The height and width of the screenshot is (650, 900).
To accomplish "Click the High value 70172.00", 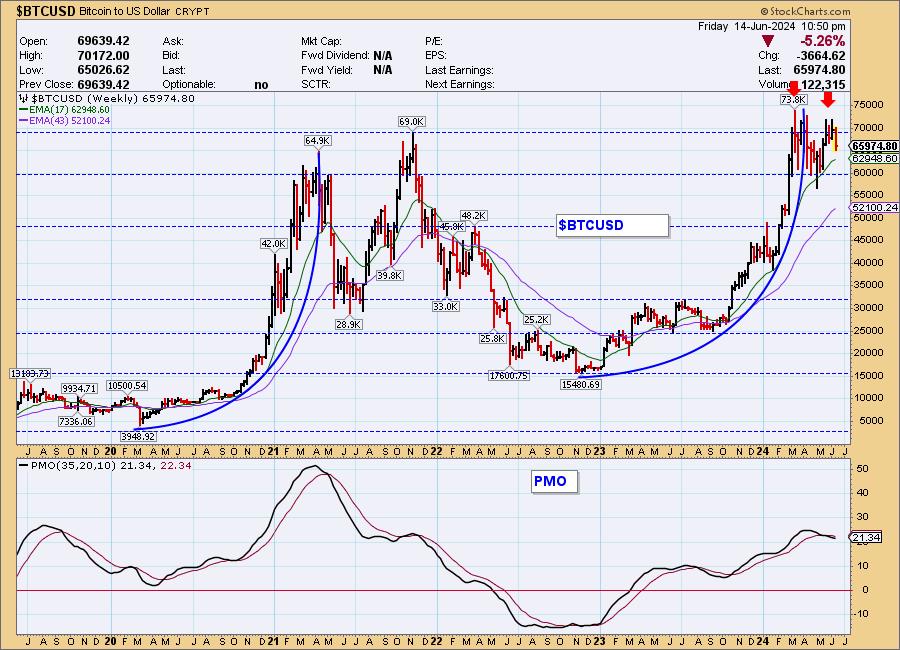I will 103,56.
